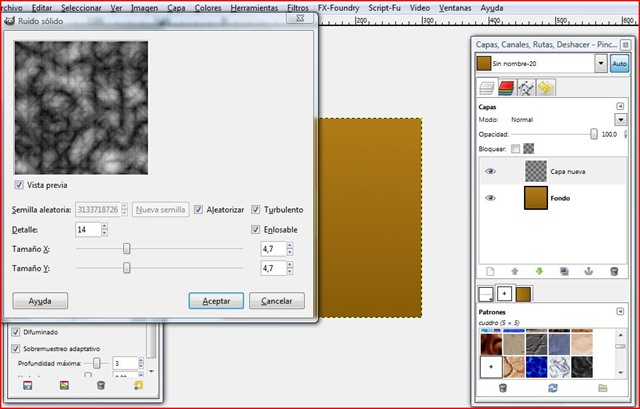Delete the layer with the layers trash icon
This screenshot has width=640, height=409.
[x=613, y=271]
